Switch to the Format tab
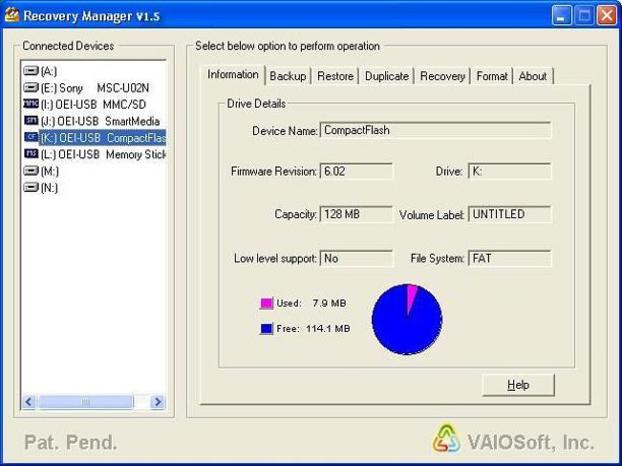This screenshot has height=466, width=622. click(x=492, y=76)
